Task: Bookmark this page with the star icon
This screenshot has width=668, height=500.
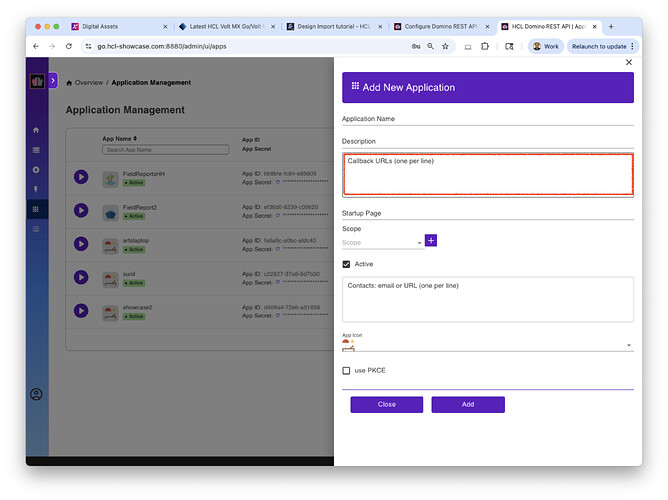Action: (445, 46)
